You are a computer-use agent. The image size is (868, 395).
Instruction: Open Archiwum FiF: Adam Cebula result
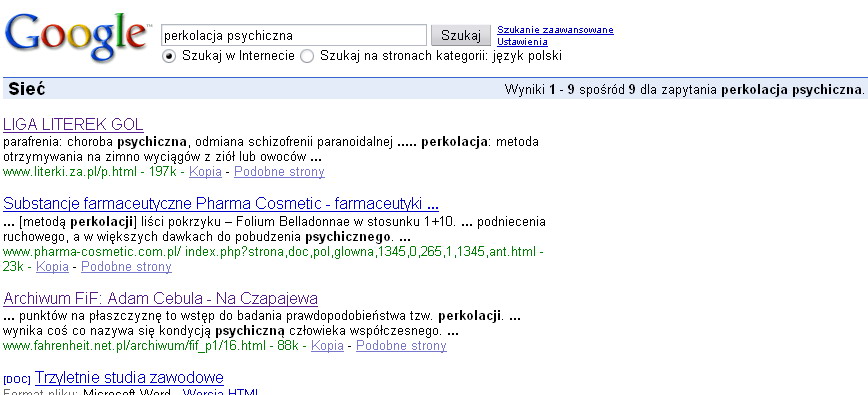[x=161, y=299]
